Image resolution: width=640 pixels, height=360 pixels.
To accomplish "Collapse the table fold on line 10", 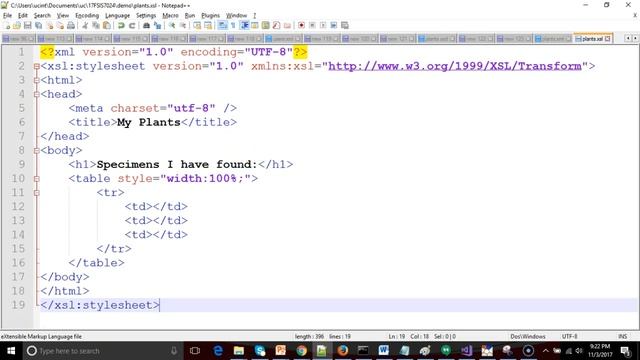I will pos(37,179).
